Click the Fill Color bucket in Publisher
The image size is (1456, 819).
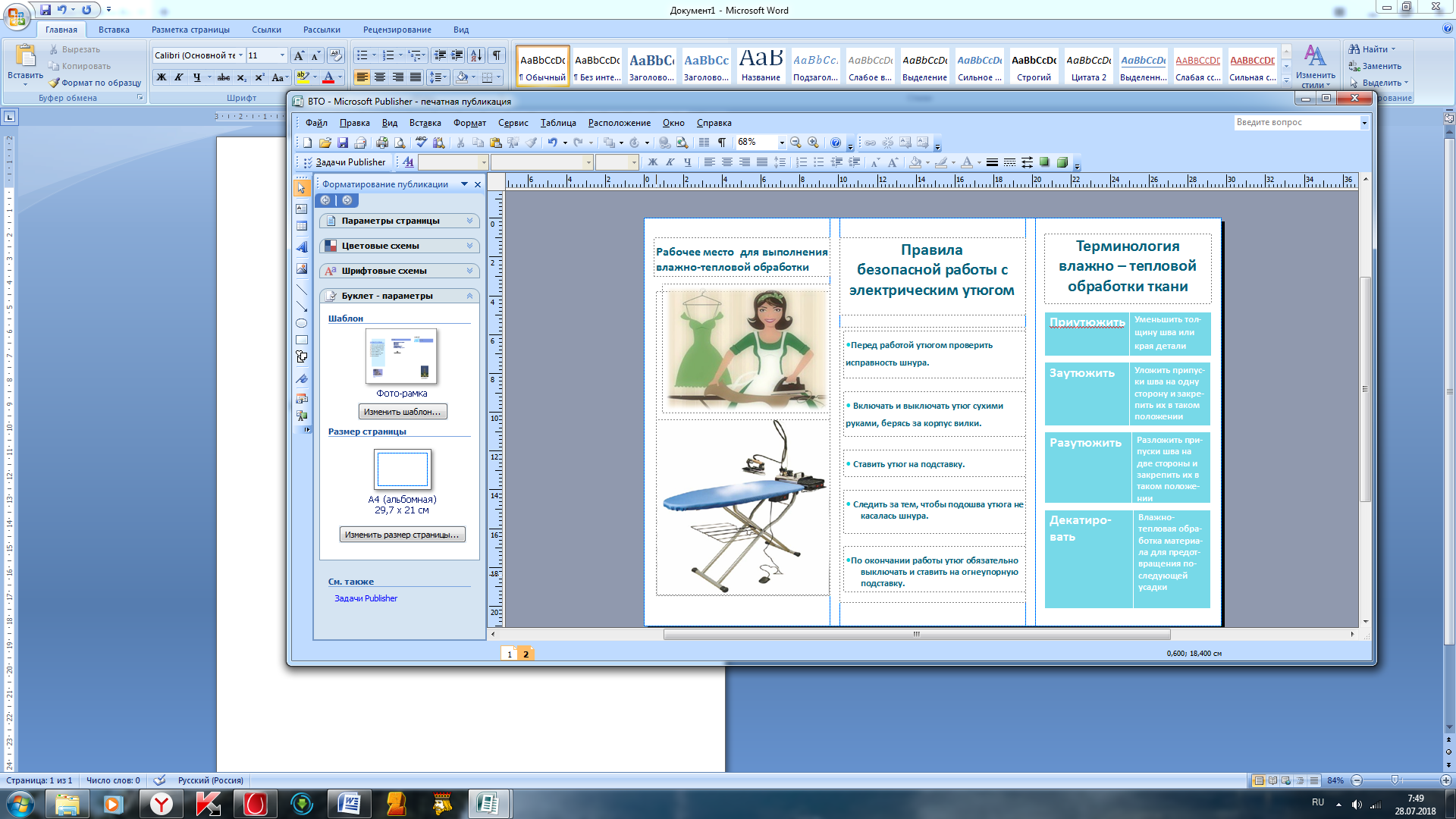pyautogui.click(x=915, y=162)
